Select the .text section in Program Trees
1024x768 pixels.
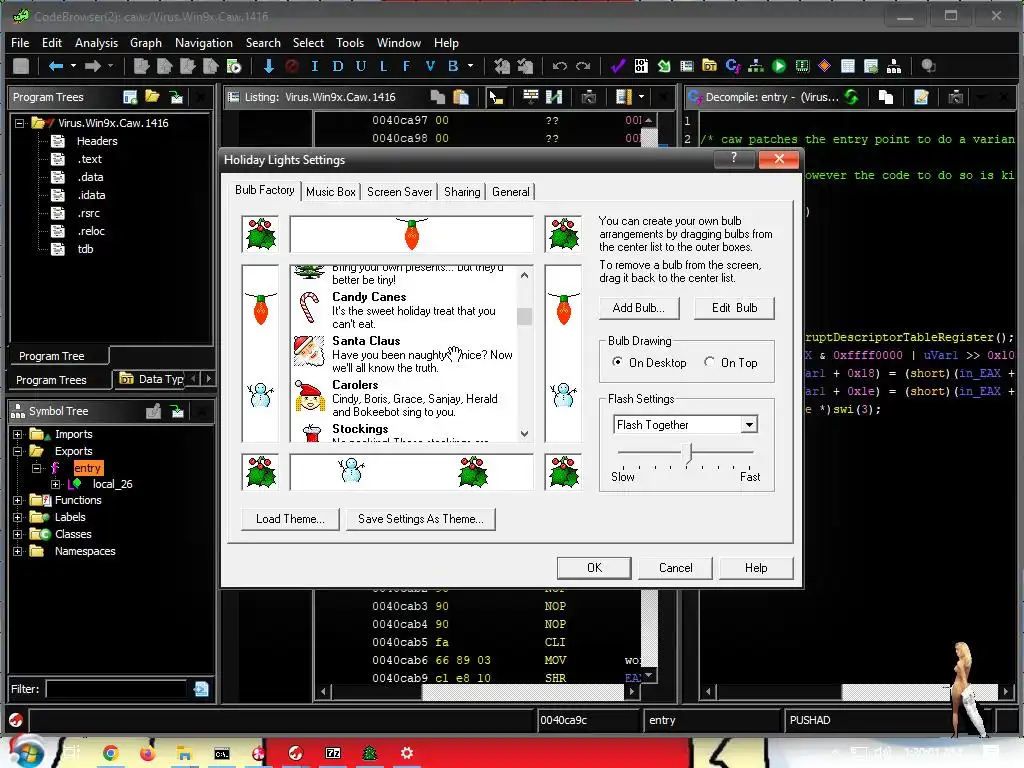click(x=89, y=159)
